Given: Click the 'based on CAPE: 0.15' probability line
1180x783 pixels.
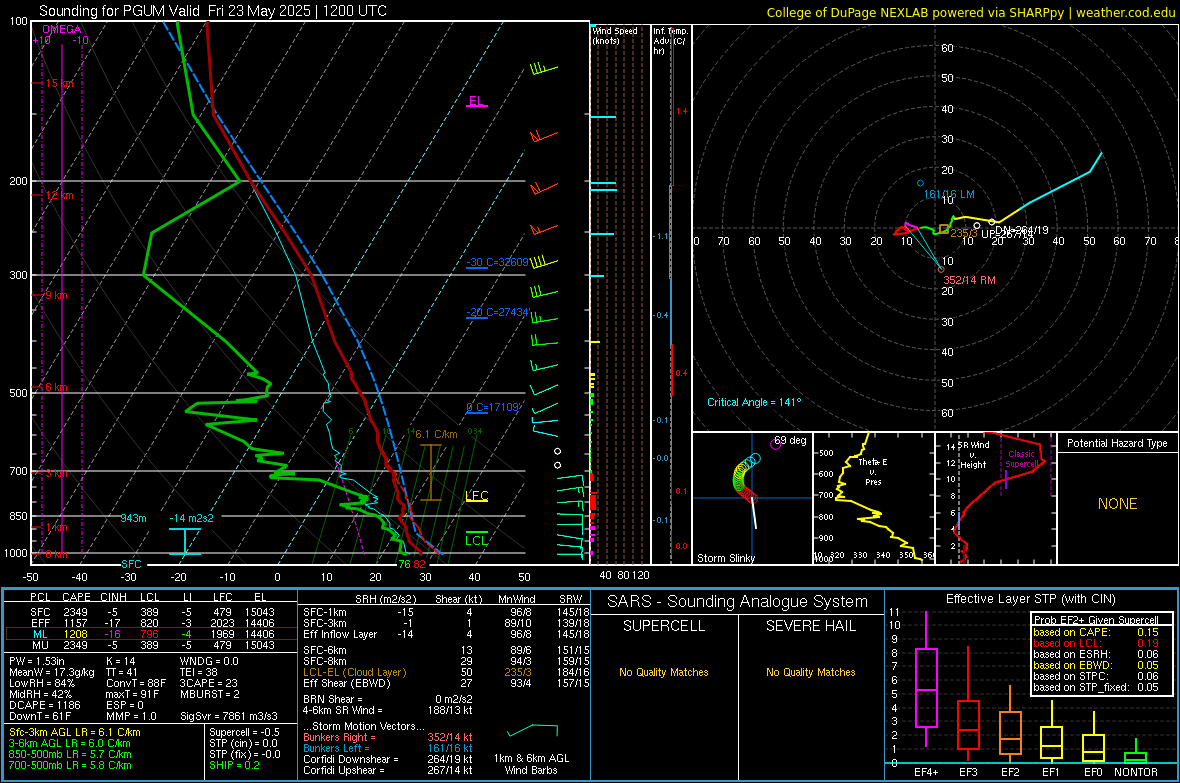Looking at the screenshot, I should point(1096,632).
